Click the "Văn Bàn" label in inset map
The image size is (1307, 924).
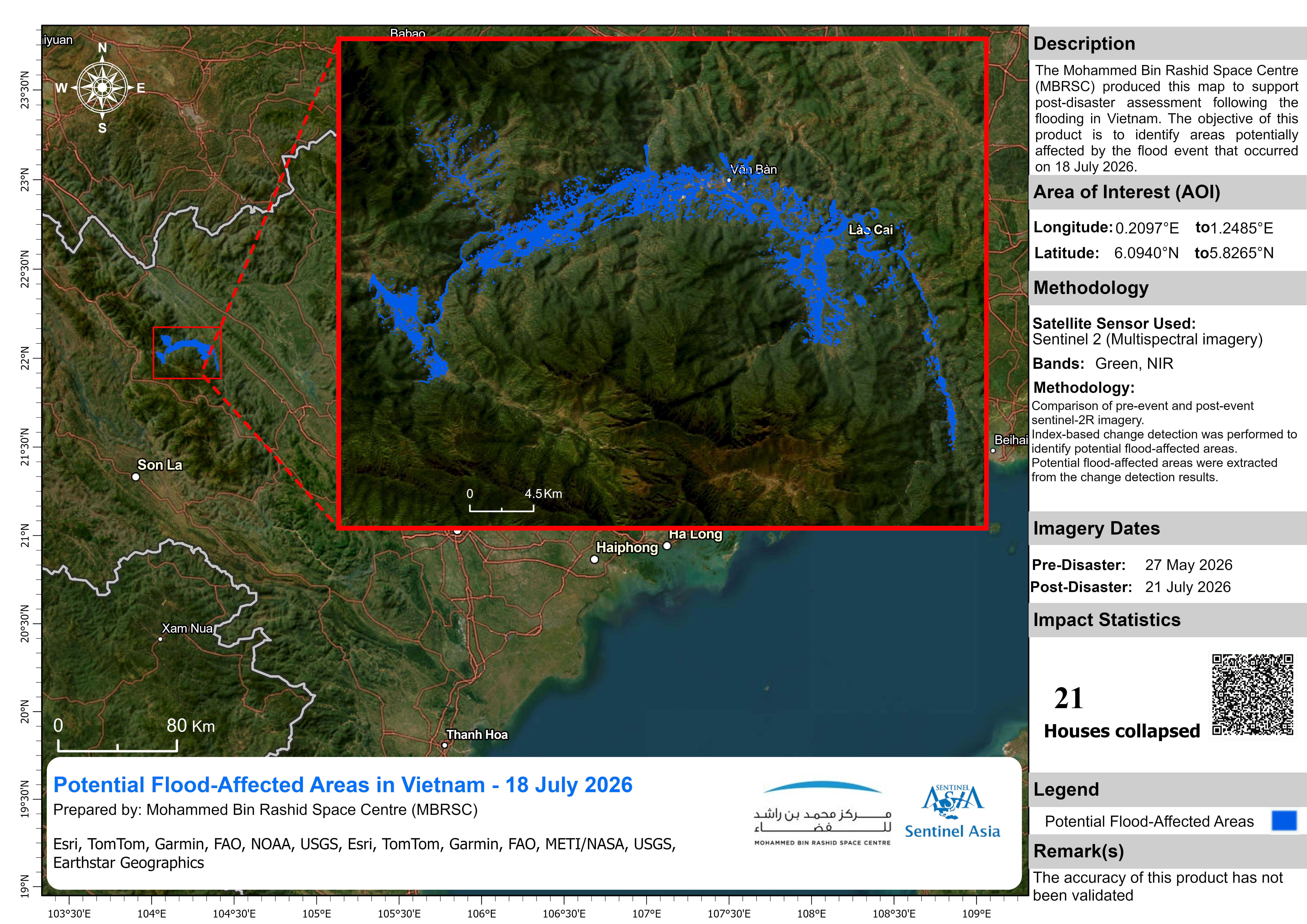(754, 170)
